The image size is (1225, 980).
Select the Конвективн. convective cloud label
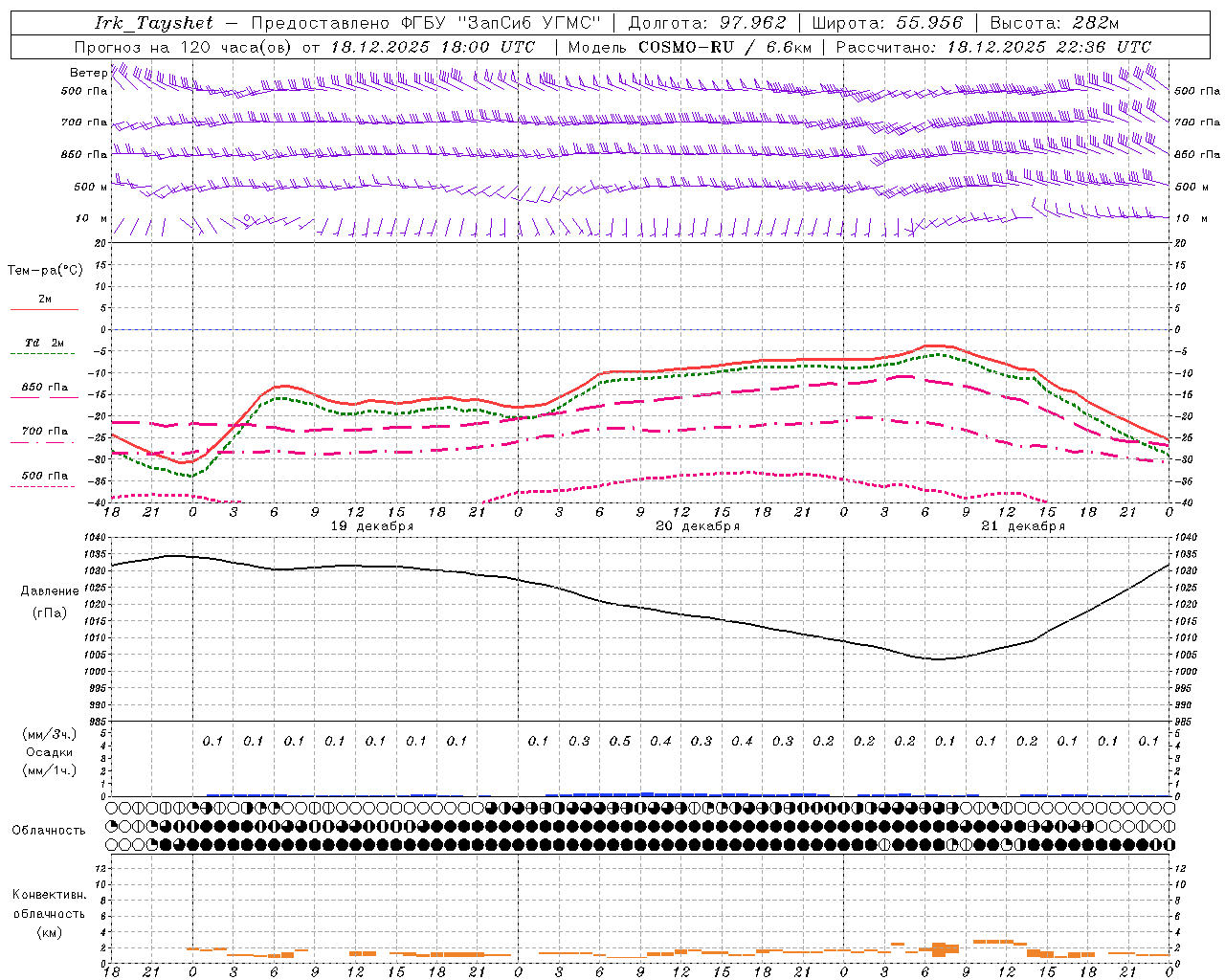(49, 895)
